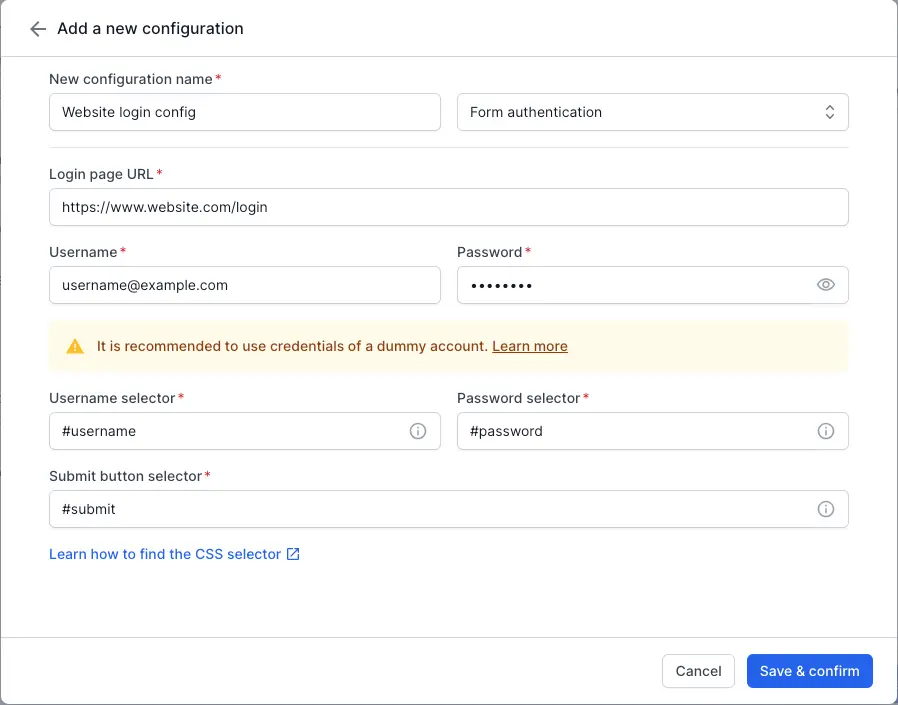The height and width of the screenshot is (705, 898).
Task: Open the Learn more link
Action: [x=529, y=346]
